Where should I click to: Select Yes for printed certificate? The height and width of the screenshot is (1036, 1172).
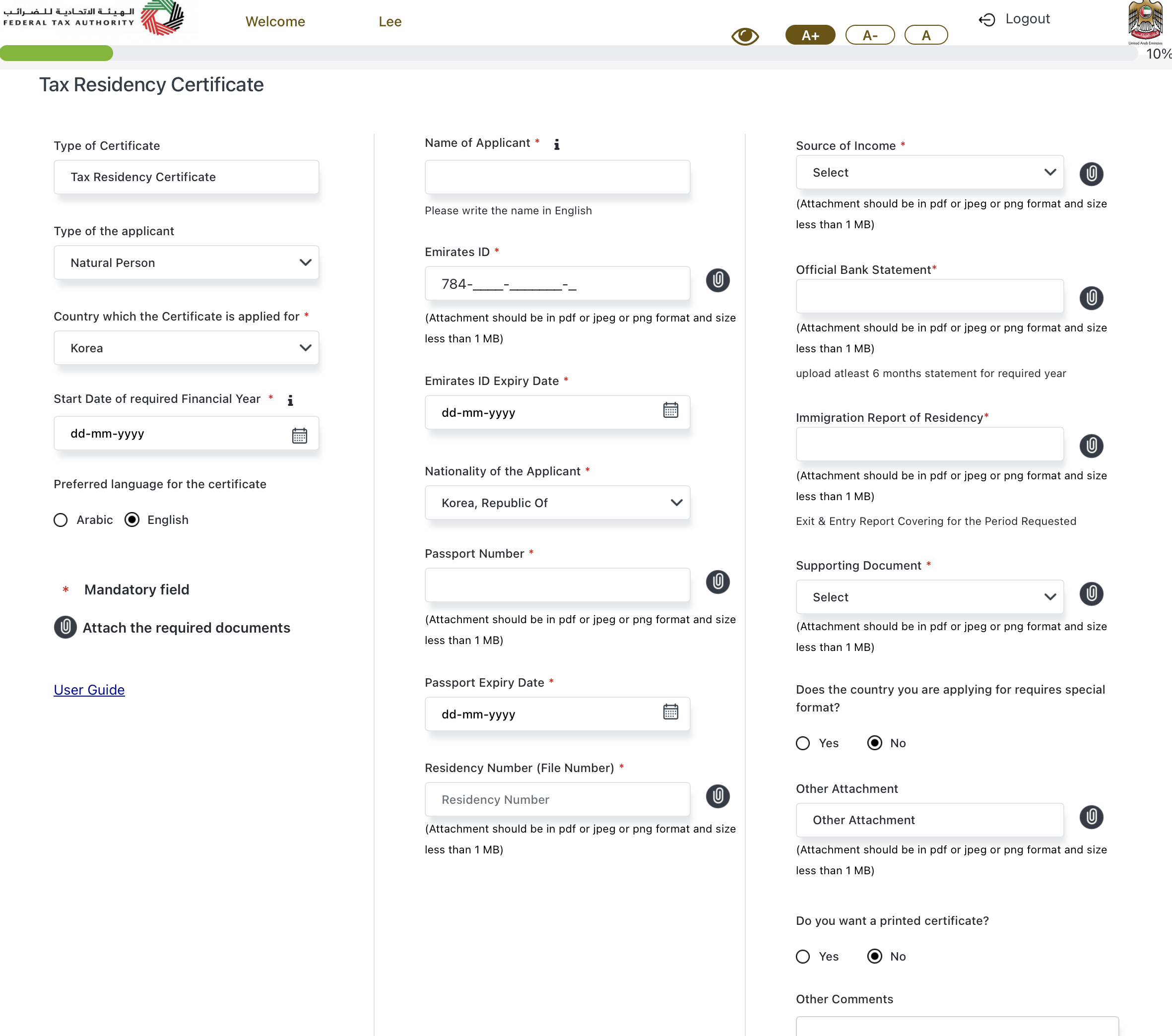point(803,956)
